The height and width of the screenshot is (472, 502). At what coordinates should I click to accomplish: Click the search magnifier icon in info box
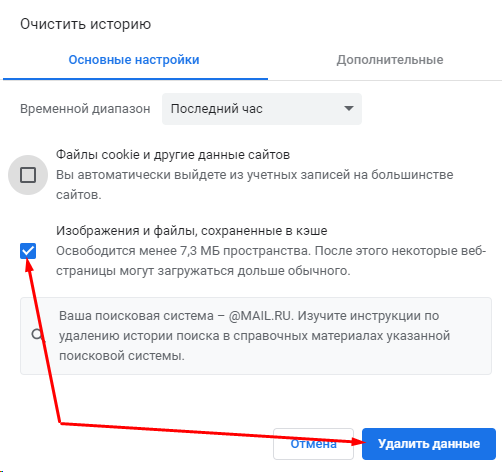(x=37, y=334)
